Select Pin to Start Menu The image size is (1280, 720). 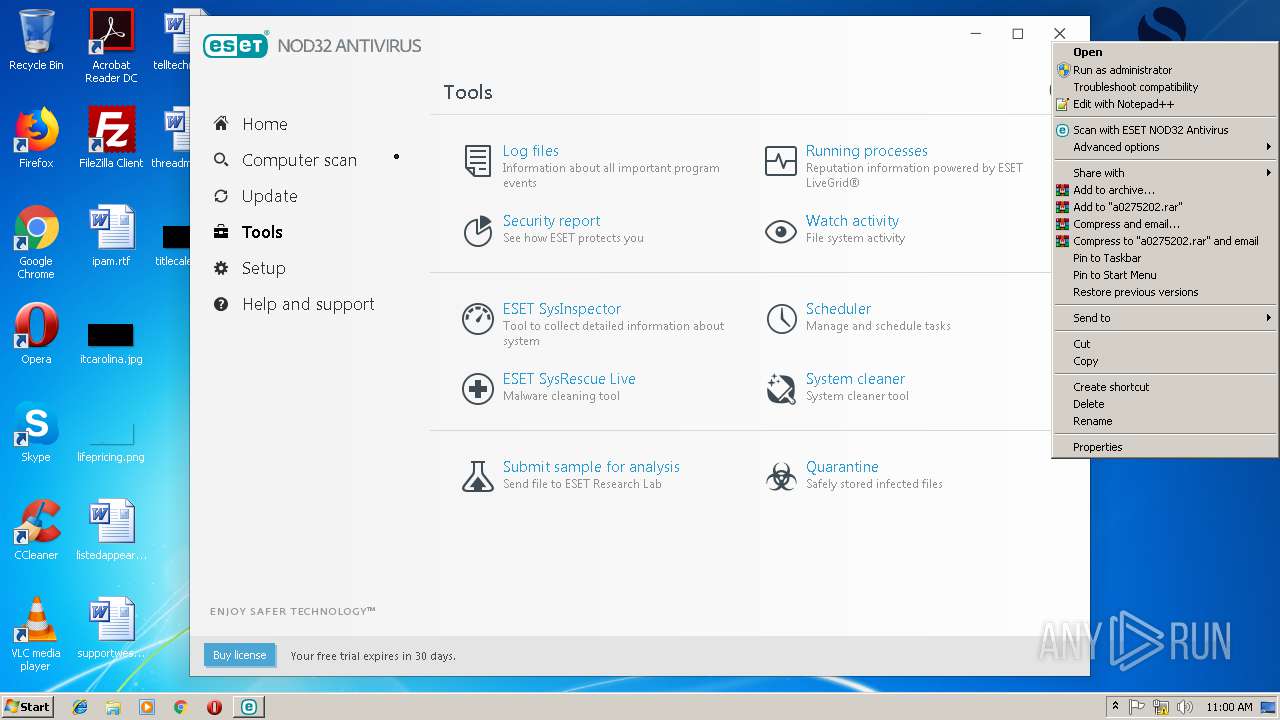(1165, 275)
